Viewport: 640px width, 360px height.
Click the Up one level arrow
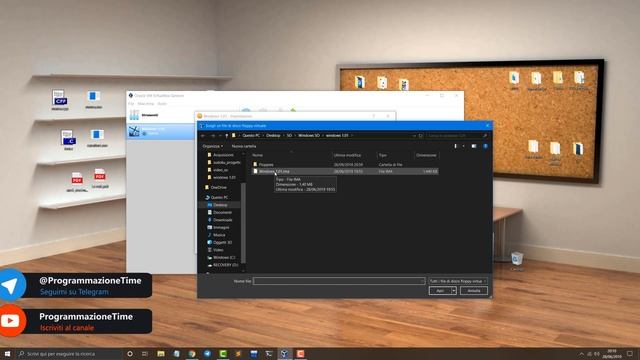click(227, 136)
